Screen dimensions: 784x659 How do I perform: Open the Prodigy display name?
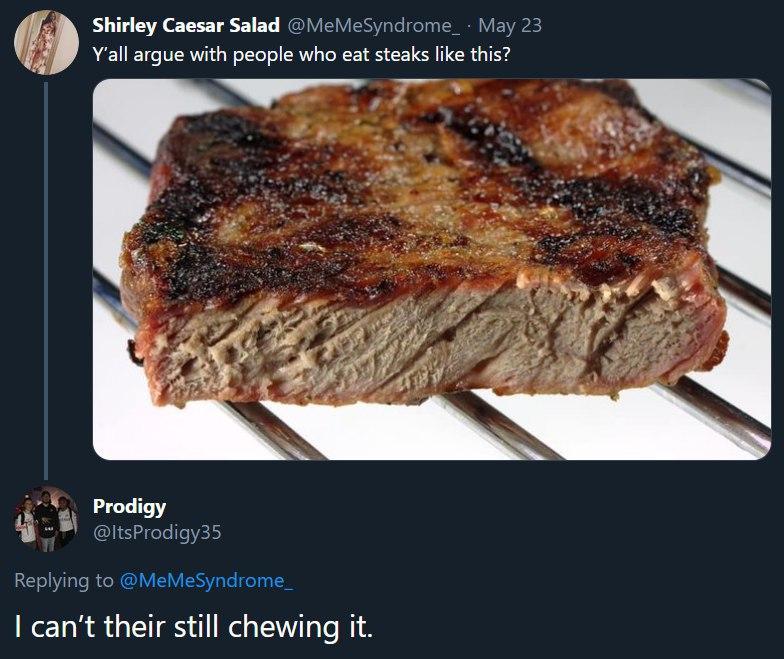pos(129,506)
